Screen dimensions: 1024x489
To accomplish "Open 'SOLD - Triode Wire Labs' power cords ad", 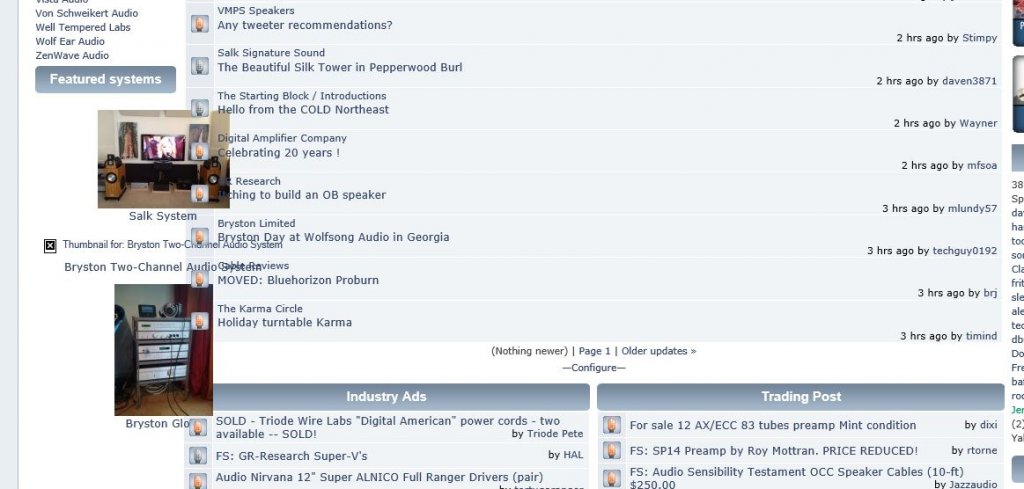I will [x=388, y=428].
